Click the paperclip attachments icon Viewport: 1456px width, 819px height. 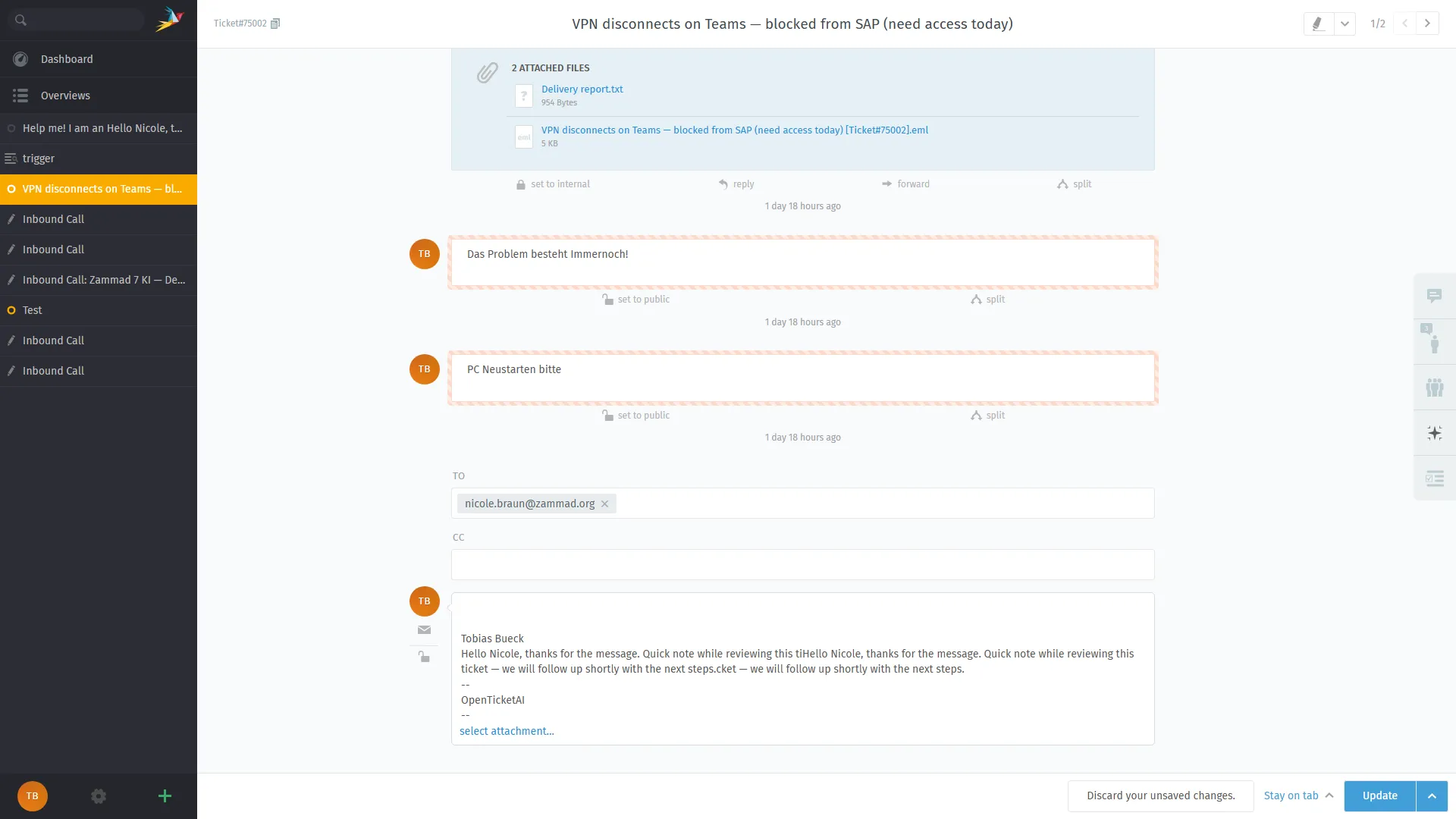point(487,73)
